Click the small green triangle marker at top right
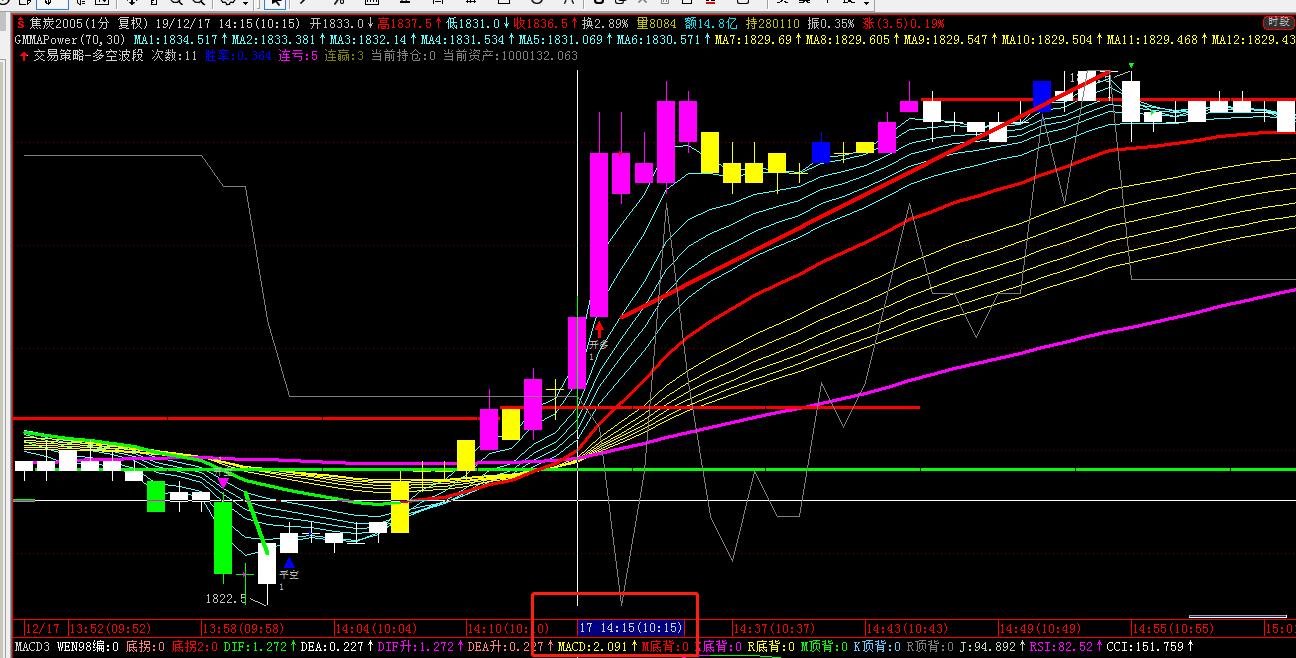Image resolution: width=1296 pixels, height=658 pixels. click(x=1131, y=66)
